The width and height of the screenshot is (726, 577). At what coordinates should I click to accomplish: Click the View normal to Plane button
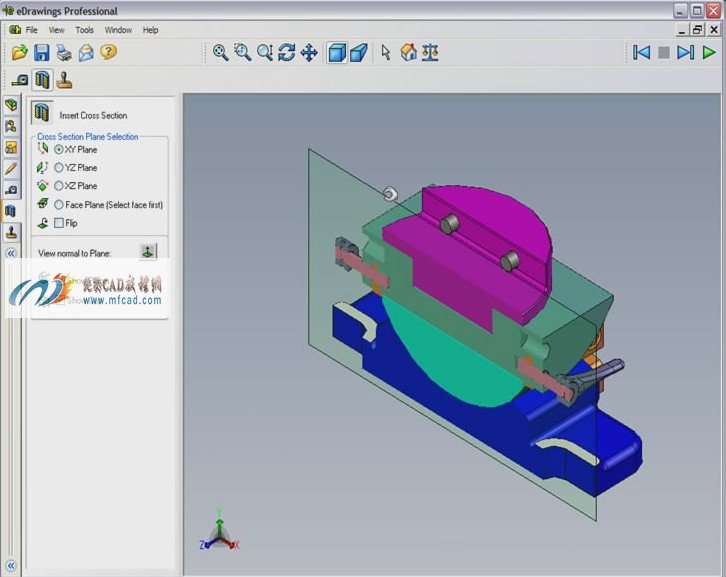(148, 252)
